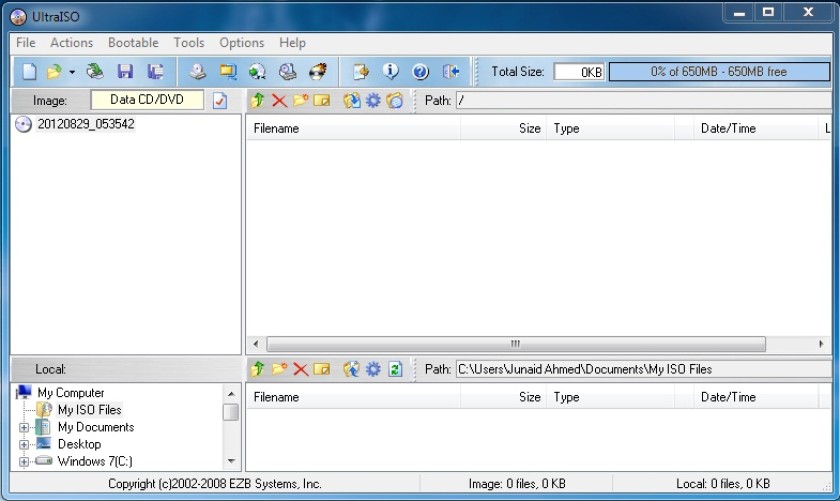Viewport: 840px width, 501px height.
Task: Open the Options menu
Action: (242, 43)
